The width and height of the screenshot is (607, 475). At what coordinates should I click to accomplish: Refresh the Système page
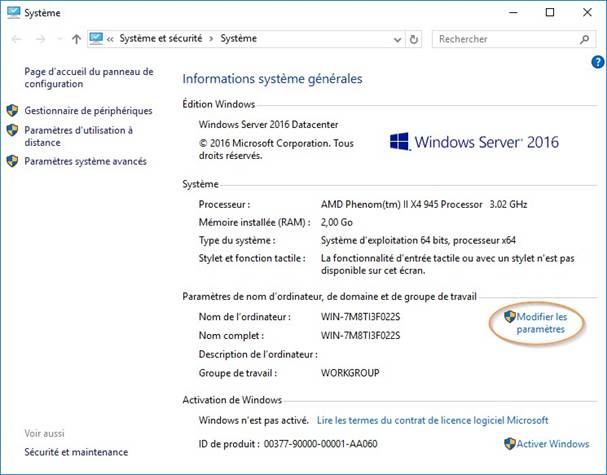pos(413,39)
